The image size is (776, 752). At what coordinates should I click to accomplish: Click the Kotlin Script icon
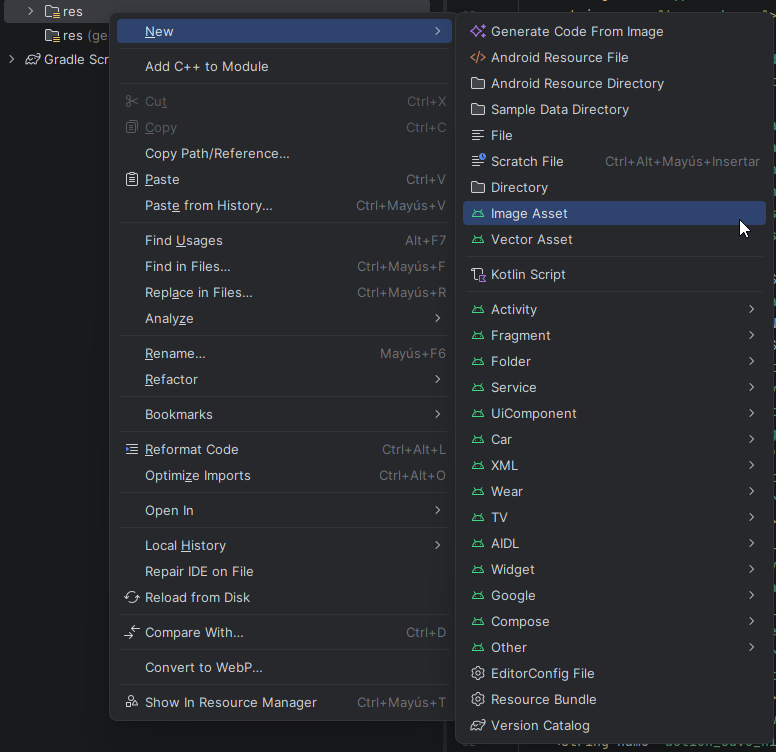click(478, 275)
